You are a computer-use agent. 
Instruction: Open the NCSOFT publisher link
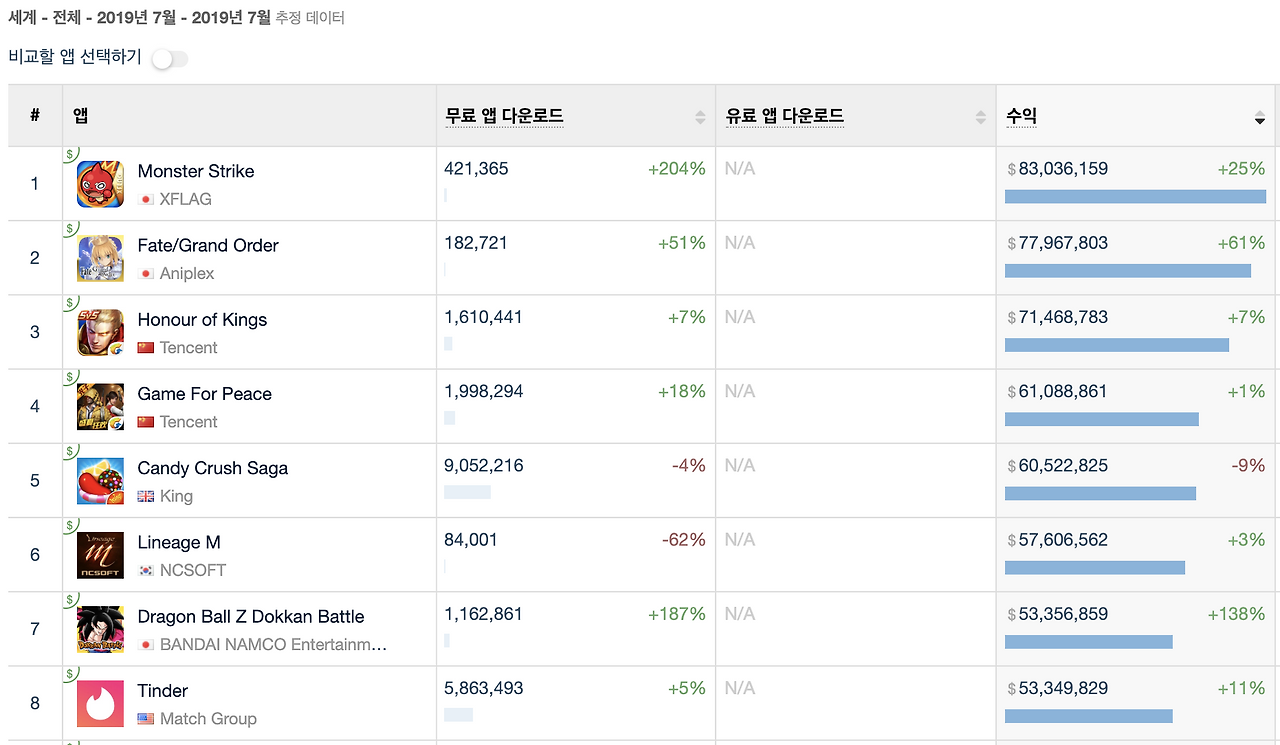point(193,570)
